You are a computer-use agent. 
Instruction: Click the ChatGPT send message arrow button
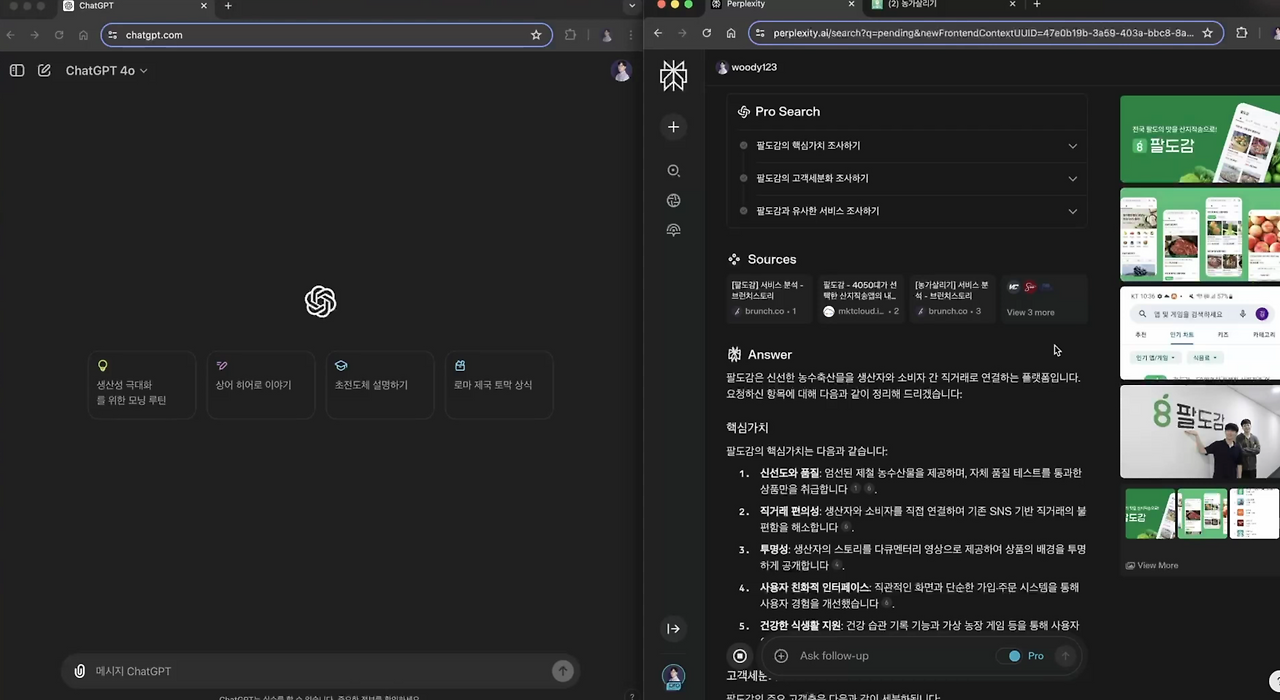563,671
